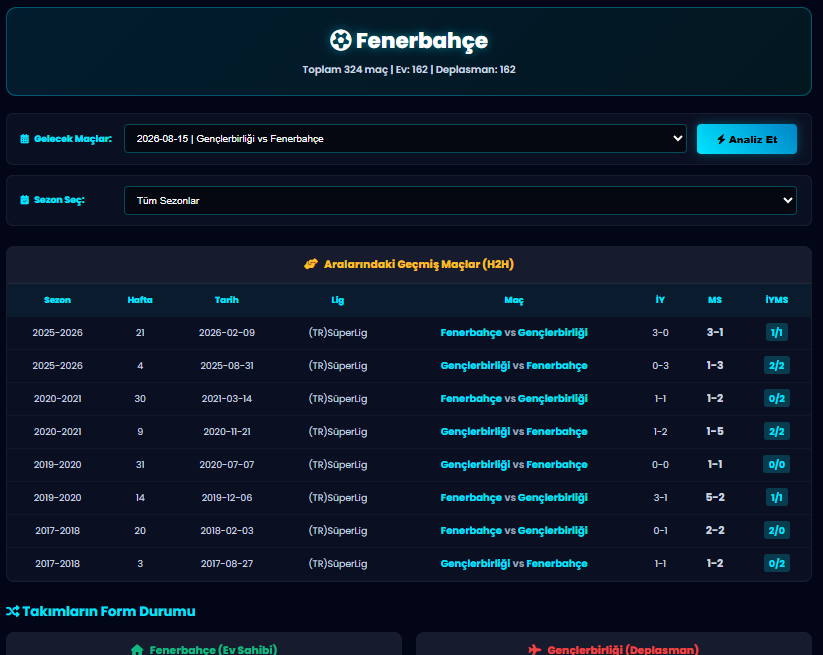Click the İYMS column header
This screenshot has width=823, height=655.
pos(777,300)
